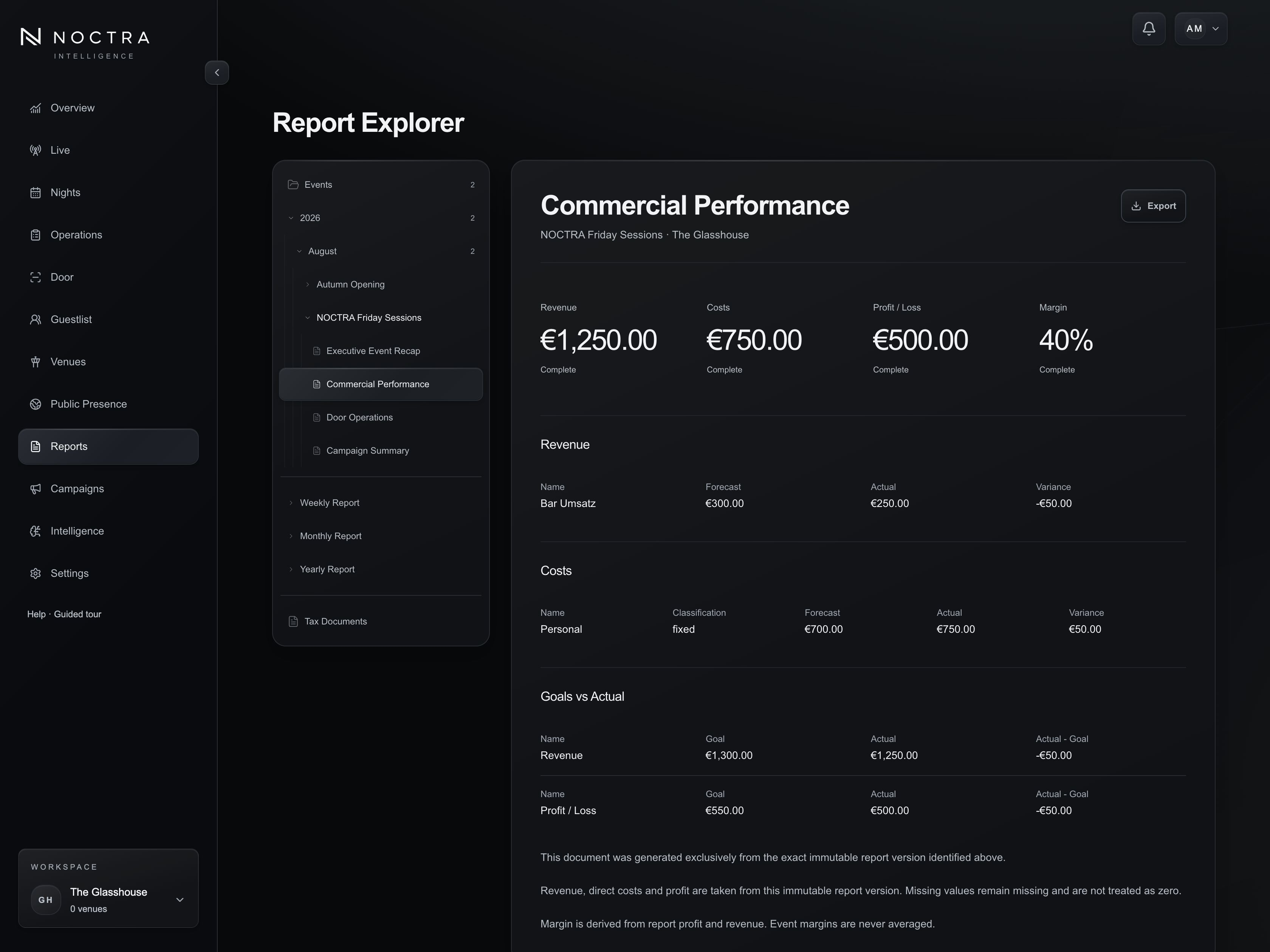
Task: Open the Campaigns section
Action: point(108,489)
